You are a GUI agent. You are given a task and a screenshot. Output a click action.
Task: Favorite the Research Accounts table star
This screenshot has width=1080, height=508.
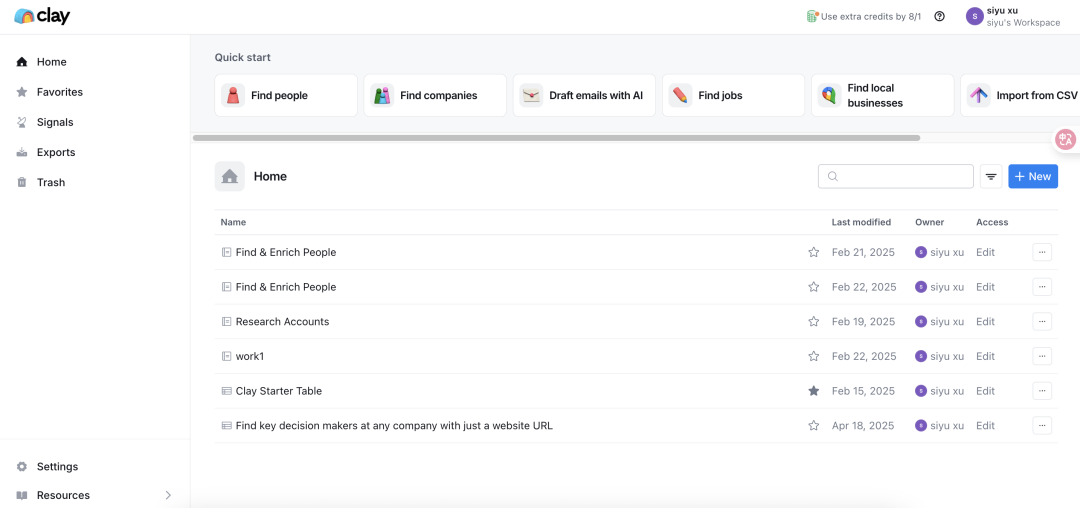[x=813, y=322]
